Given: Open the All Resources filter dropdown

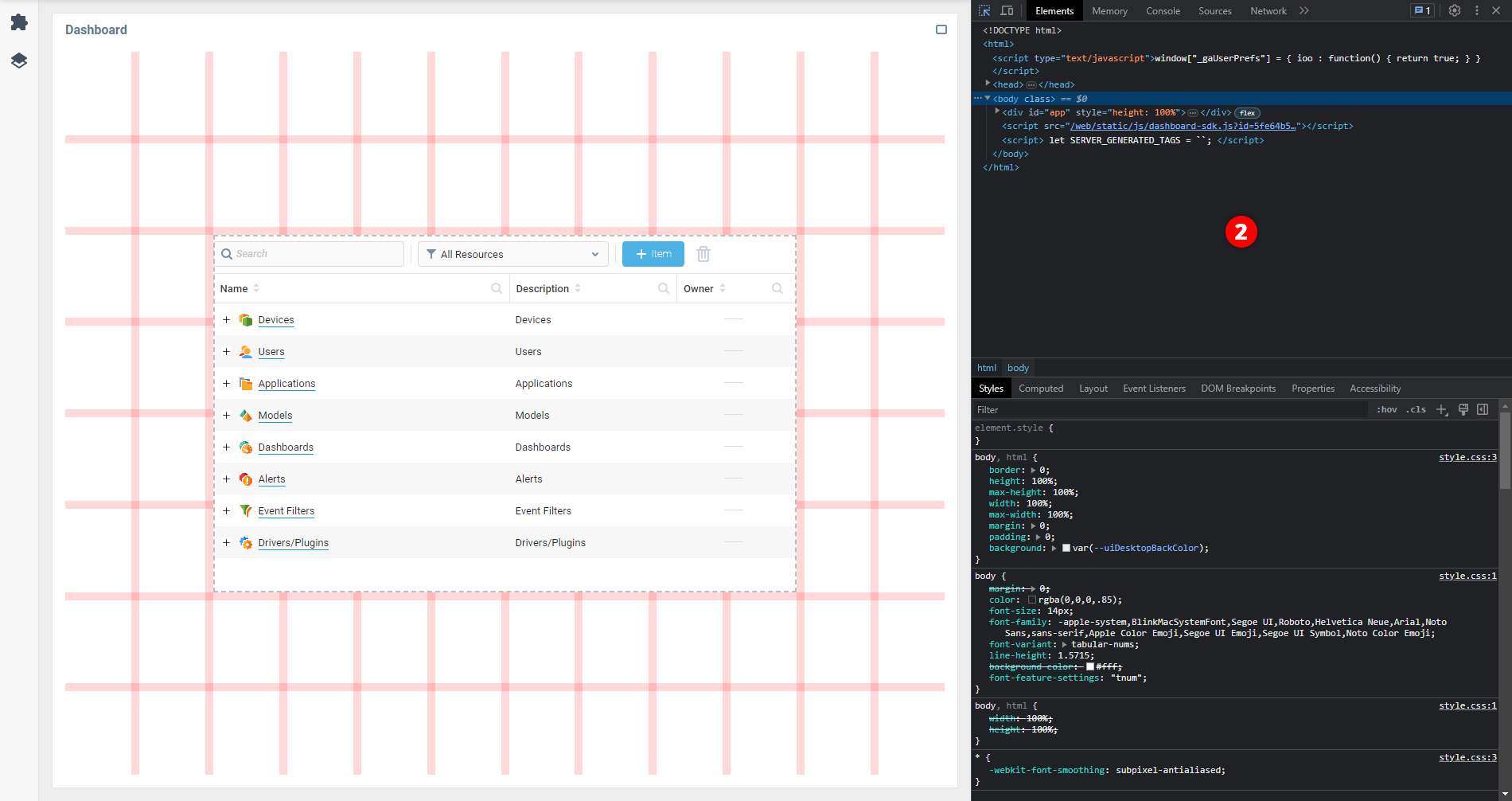Looking at the screenshot, I should pos(512,254).
